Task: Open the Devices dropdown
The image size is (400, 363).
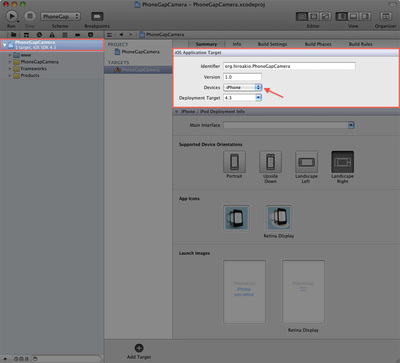Action: [243, 87]
